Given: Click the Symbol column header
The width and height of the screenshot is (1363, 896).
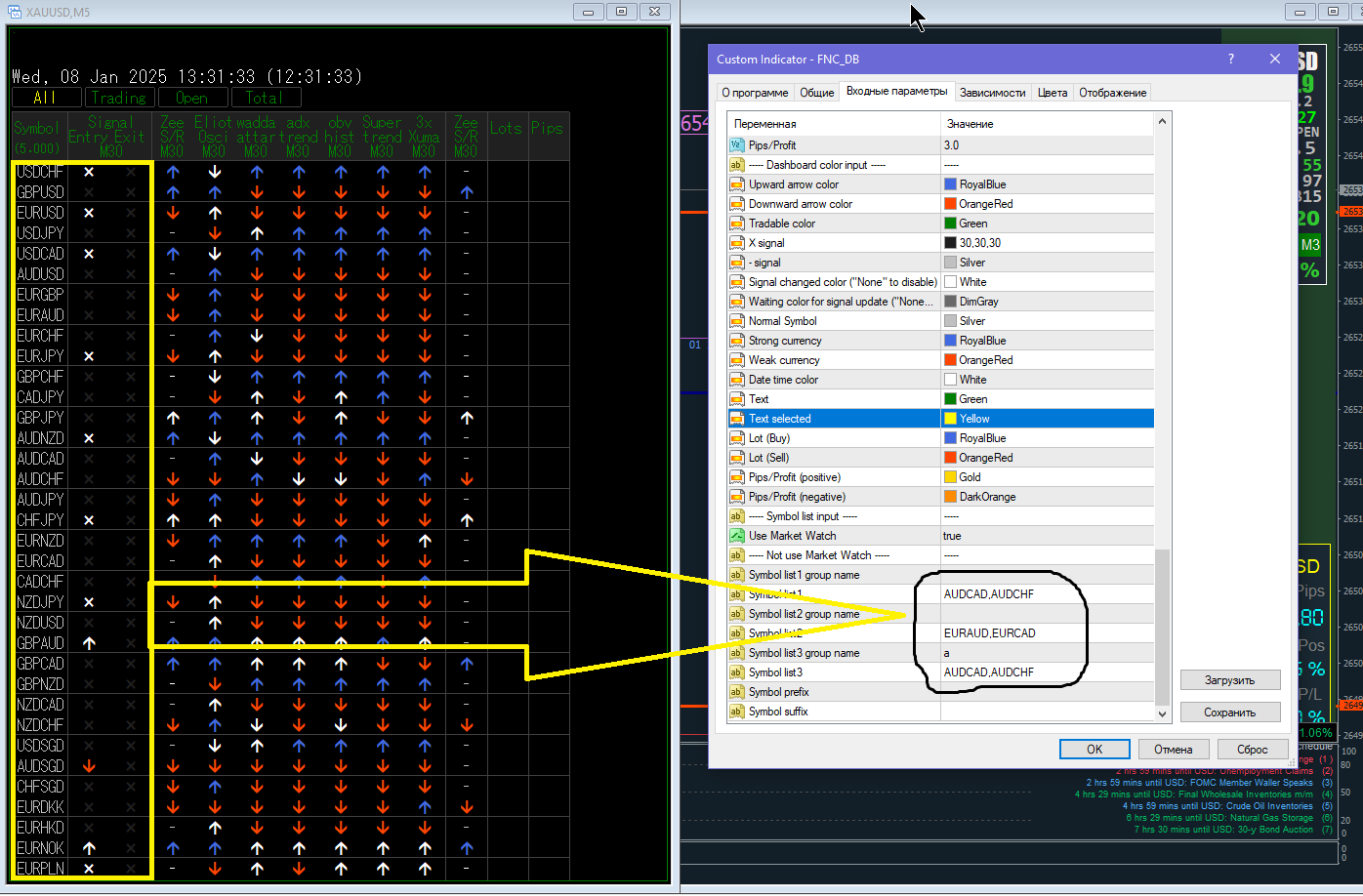Looking at the screenshot, I should coord(37,128).
